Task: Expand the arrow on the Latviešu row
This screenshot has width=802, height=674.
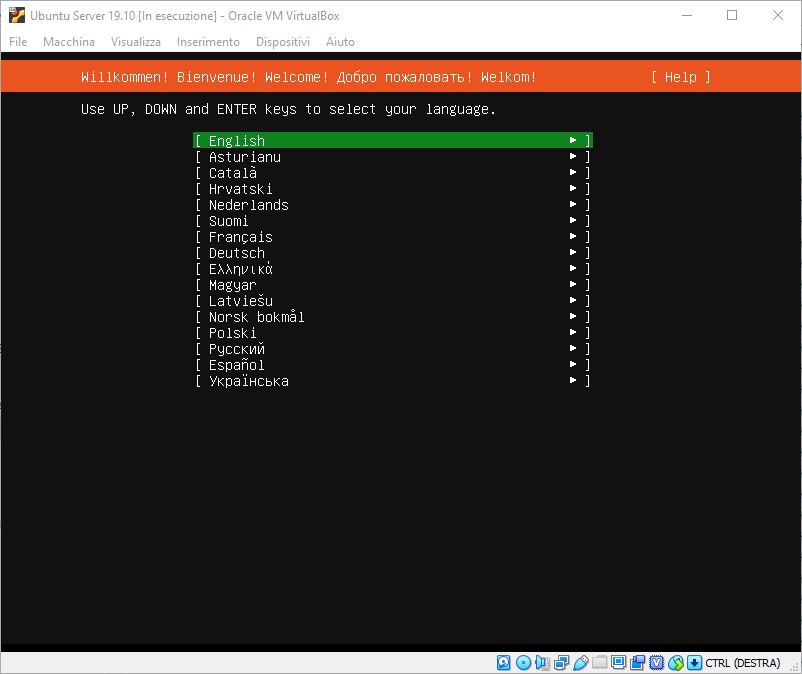Action: (x=573, y=301)
